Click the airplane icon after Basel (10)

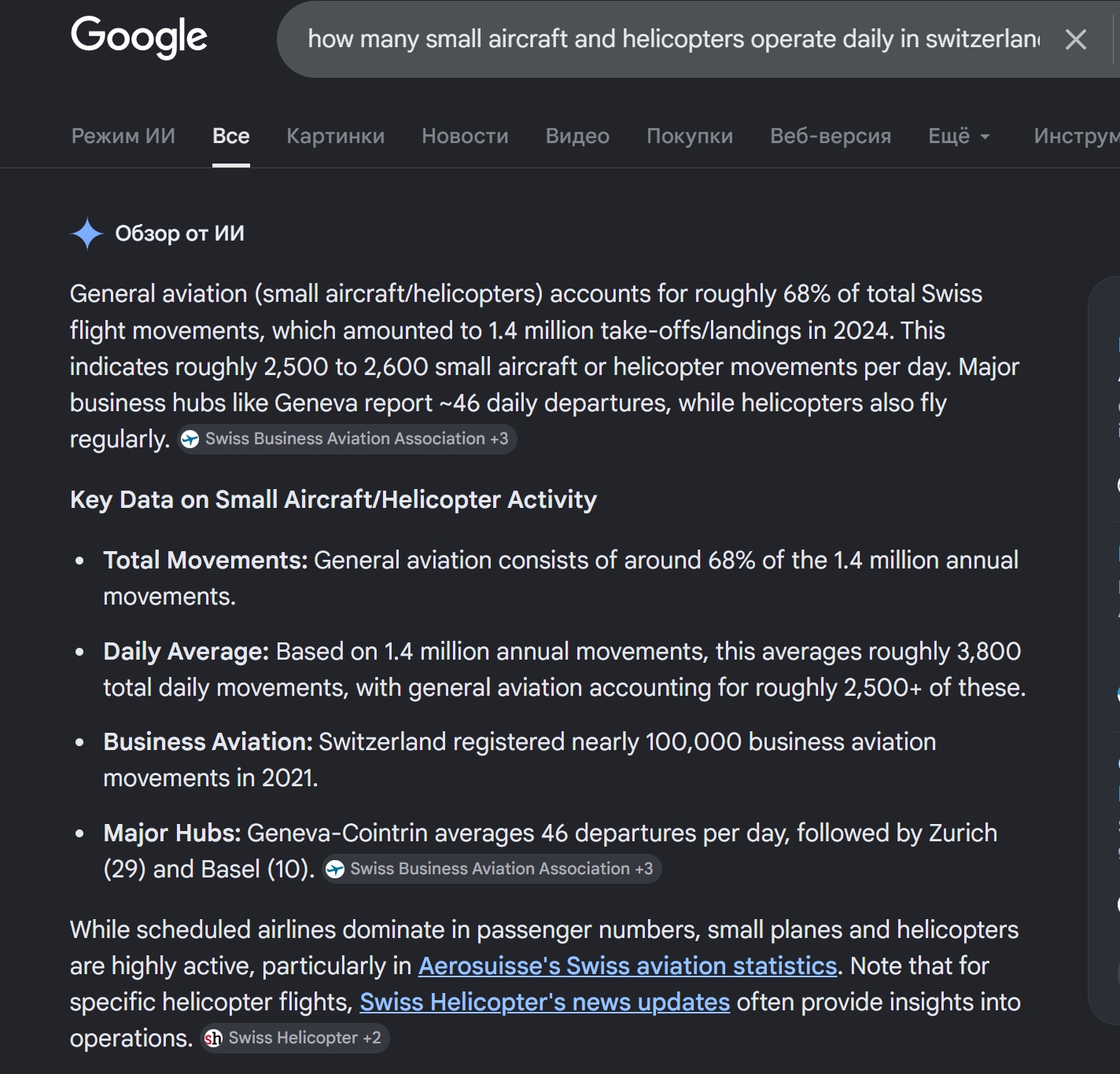pyautogui.click(x=335, y=869)
